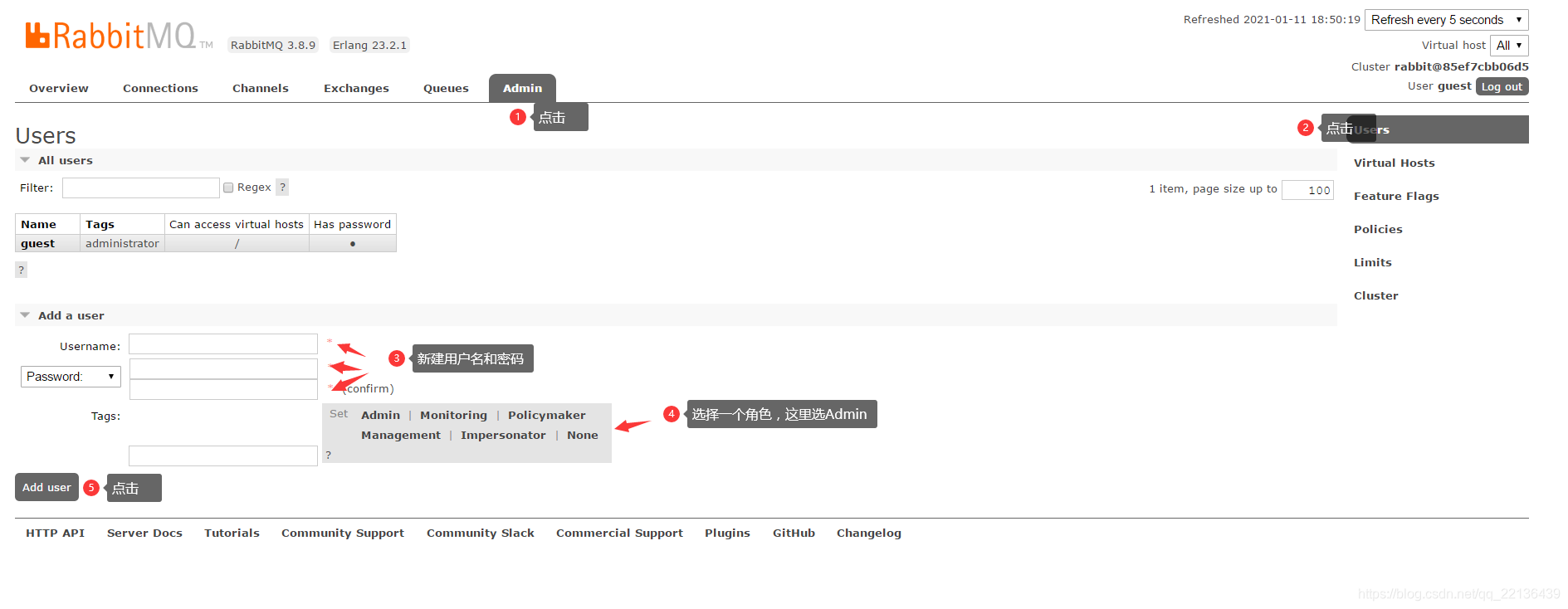Click the Has password column header

click(x=352, y=224)
